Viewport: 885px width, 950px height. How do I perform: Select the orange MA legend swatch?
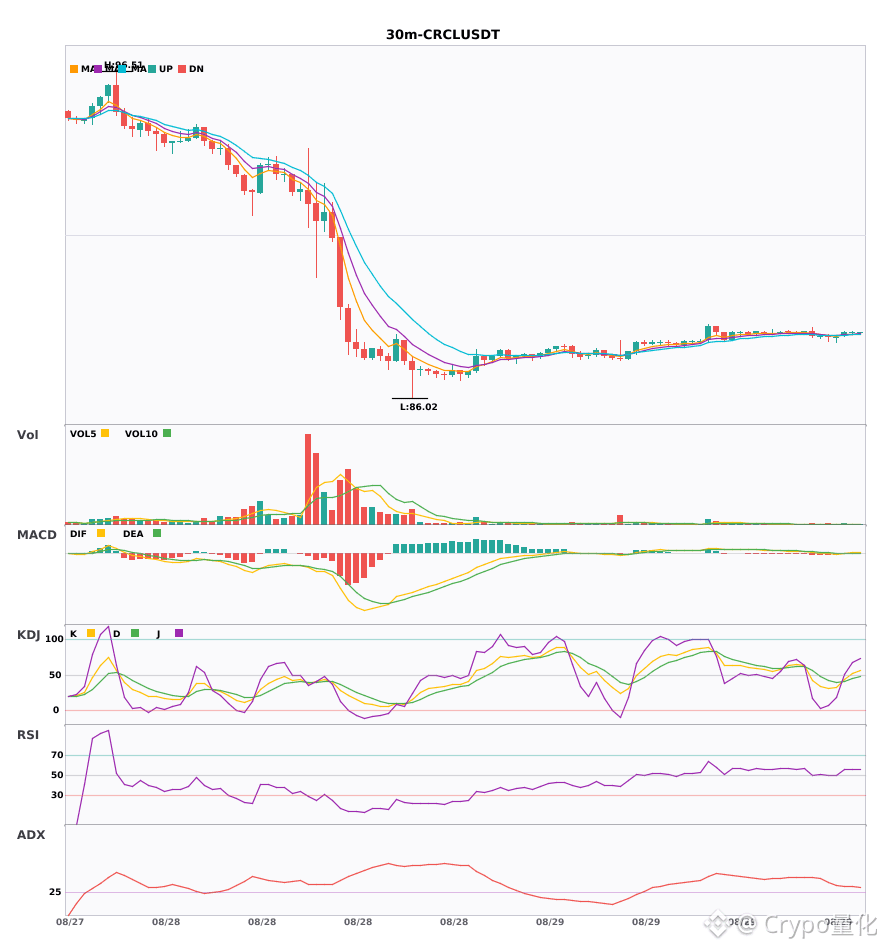click(74, 69)
